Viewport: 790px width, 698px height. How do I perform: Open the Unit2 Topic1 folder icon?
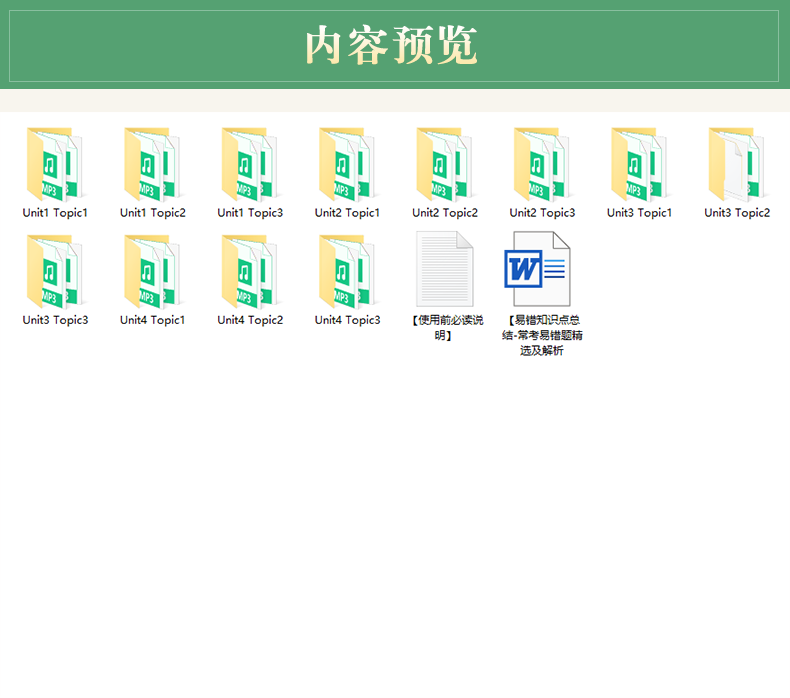pyautogui.click(x=347, y=164)
